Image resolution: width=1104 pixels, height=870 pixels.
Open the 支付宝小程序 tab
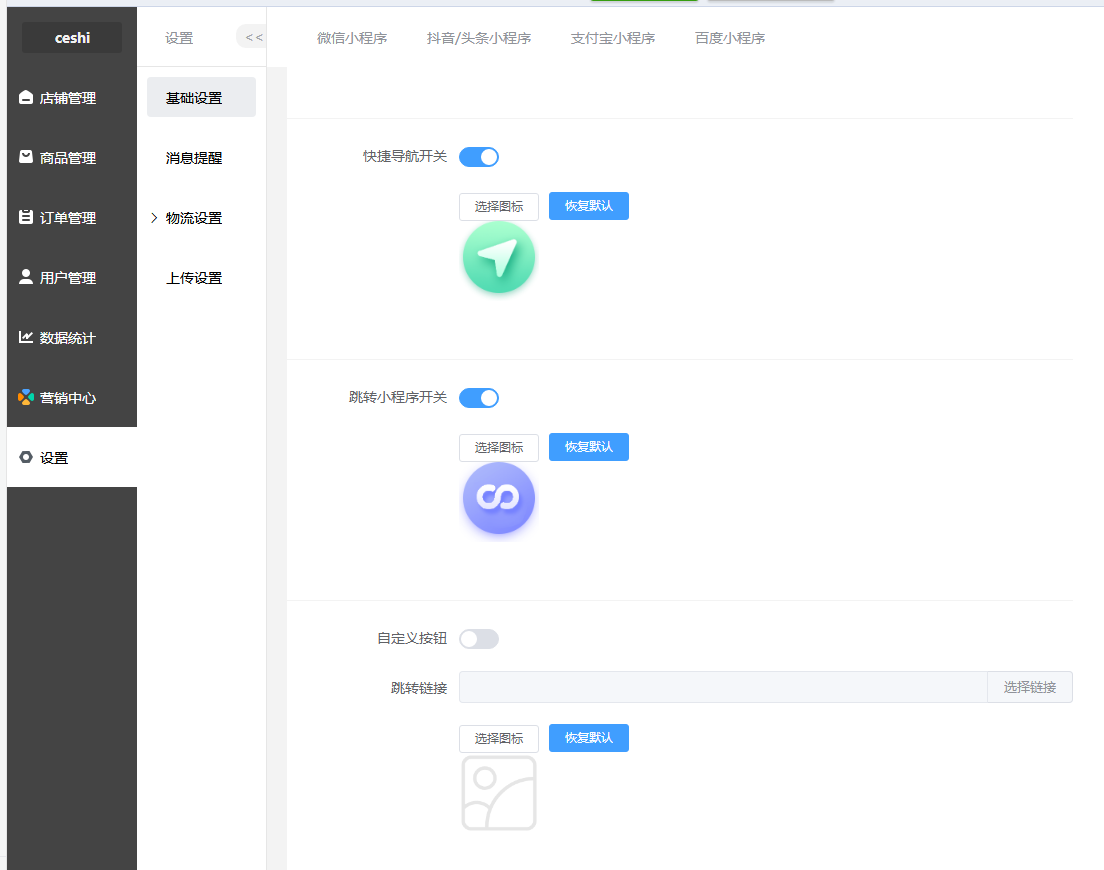coord(612,38)
